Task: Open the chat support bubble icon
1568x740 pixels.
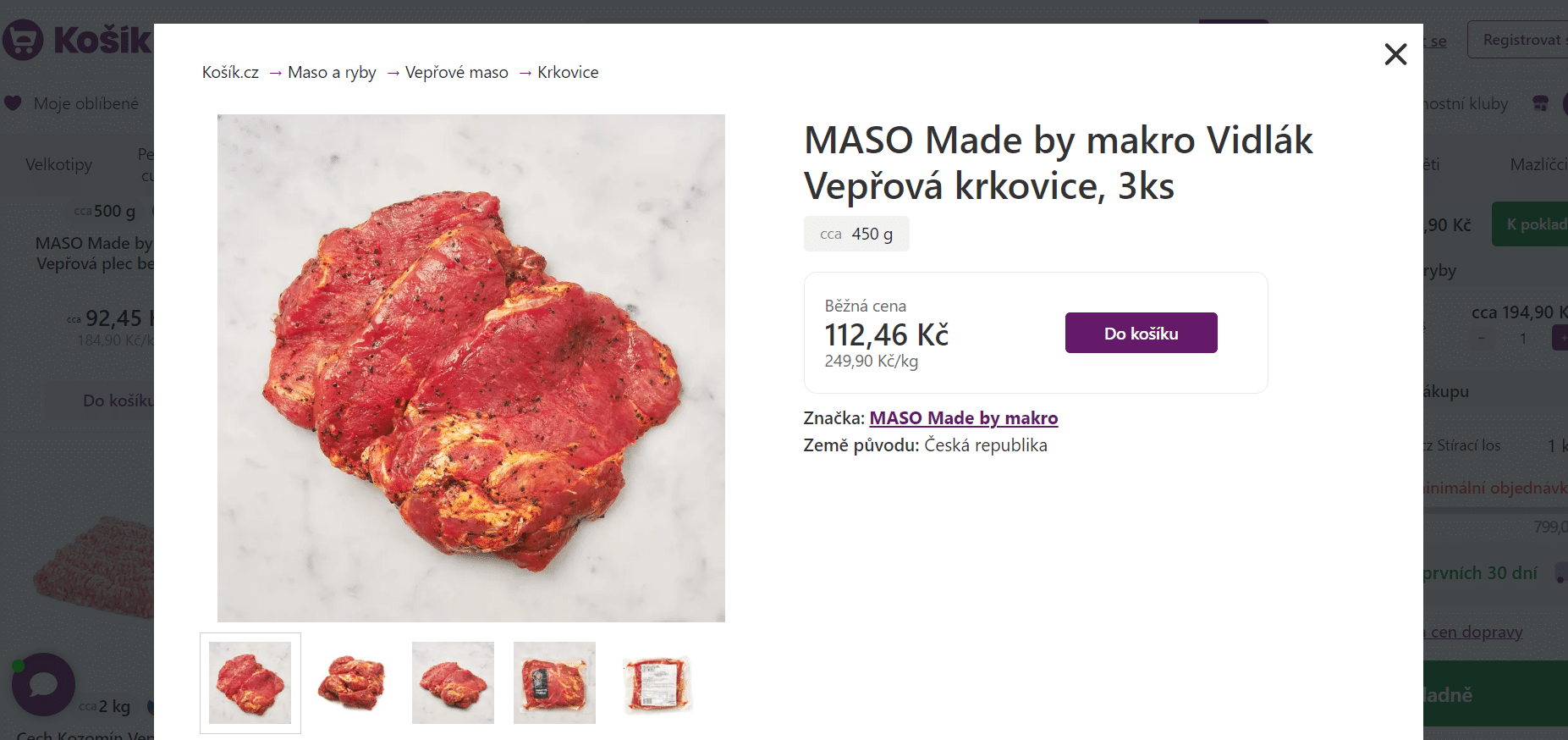Action: 43,684
